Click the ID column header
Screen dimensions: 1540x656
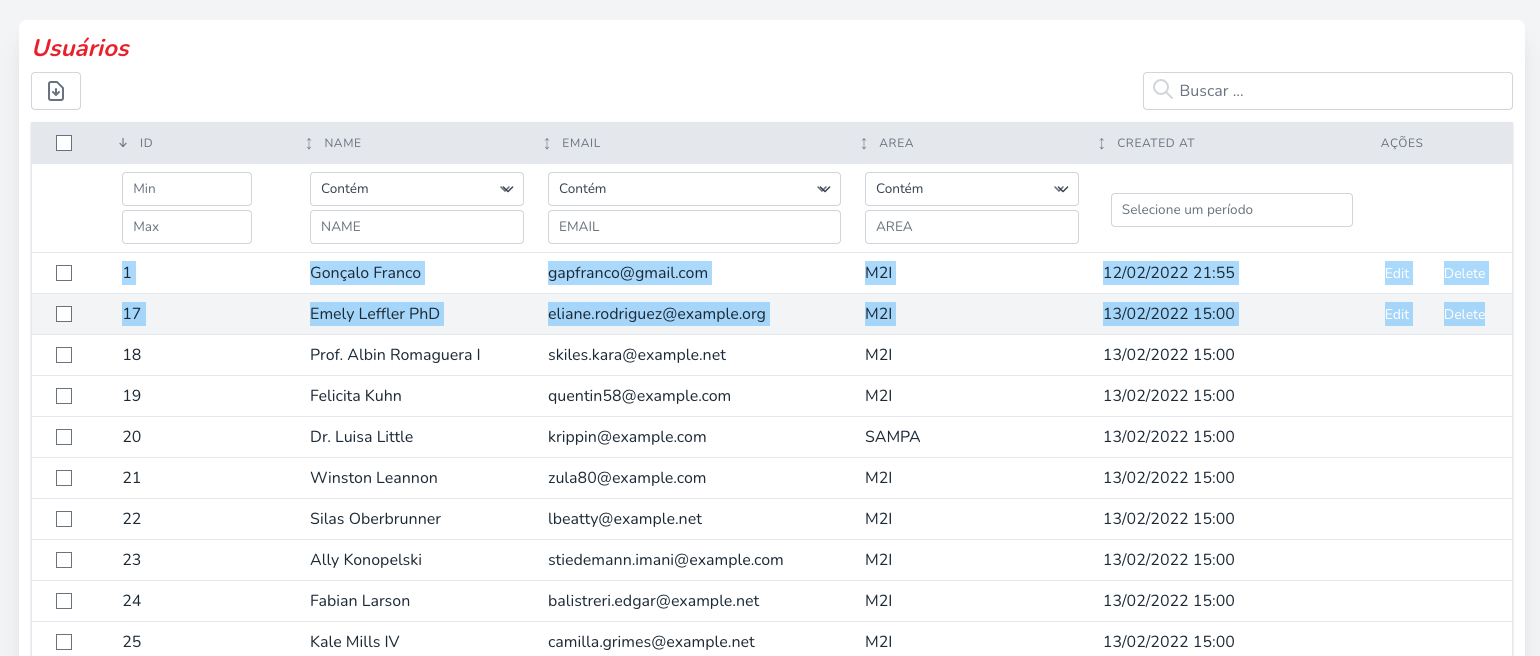coord(146,143)
